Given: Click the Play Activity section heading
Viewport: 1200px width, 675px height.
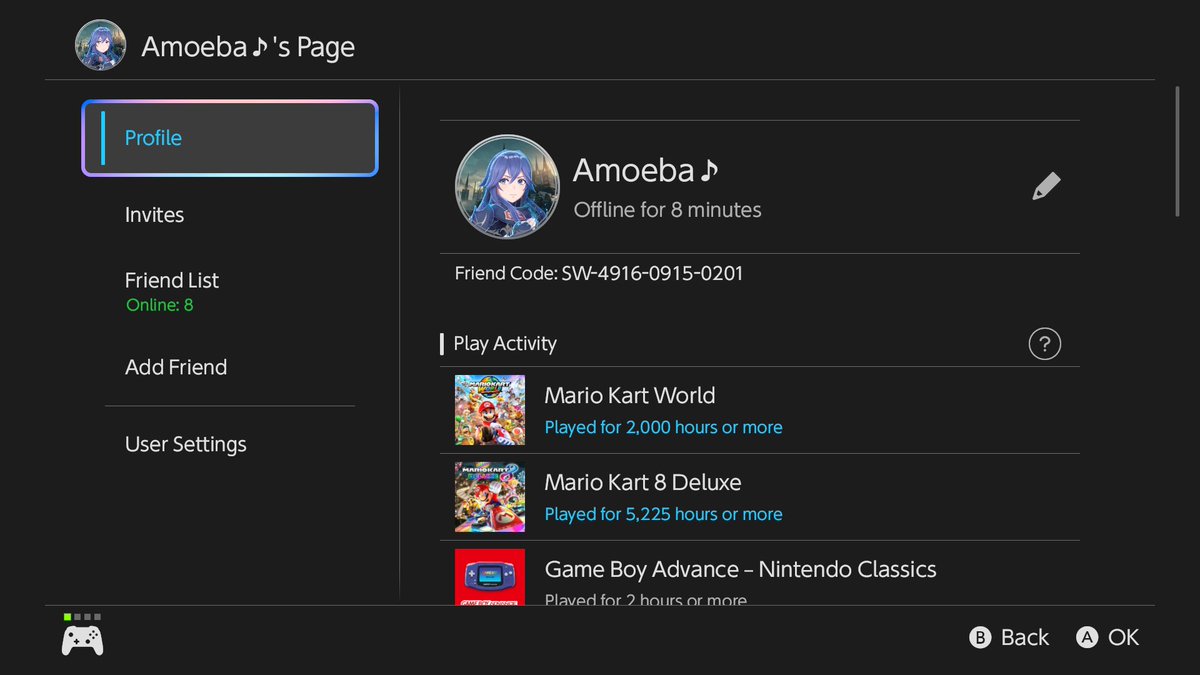Looking at the screenshot, I should (505, 343).
